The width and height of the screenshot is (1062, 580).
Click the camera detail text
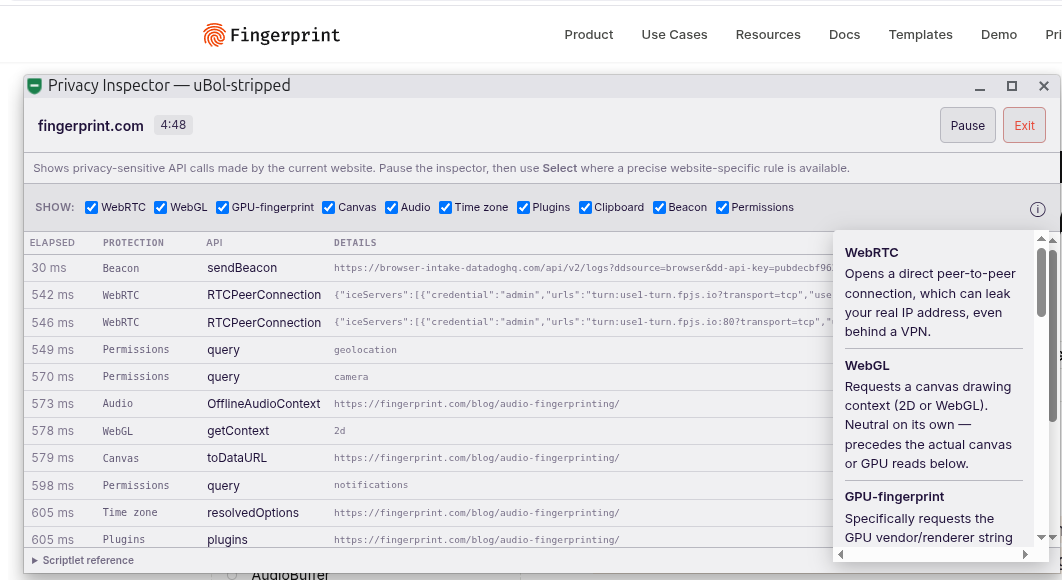351,377
